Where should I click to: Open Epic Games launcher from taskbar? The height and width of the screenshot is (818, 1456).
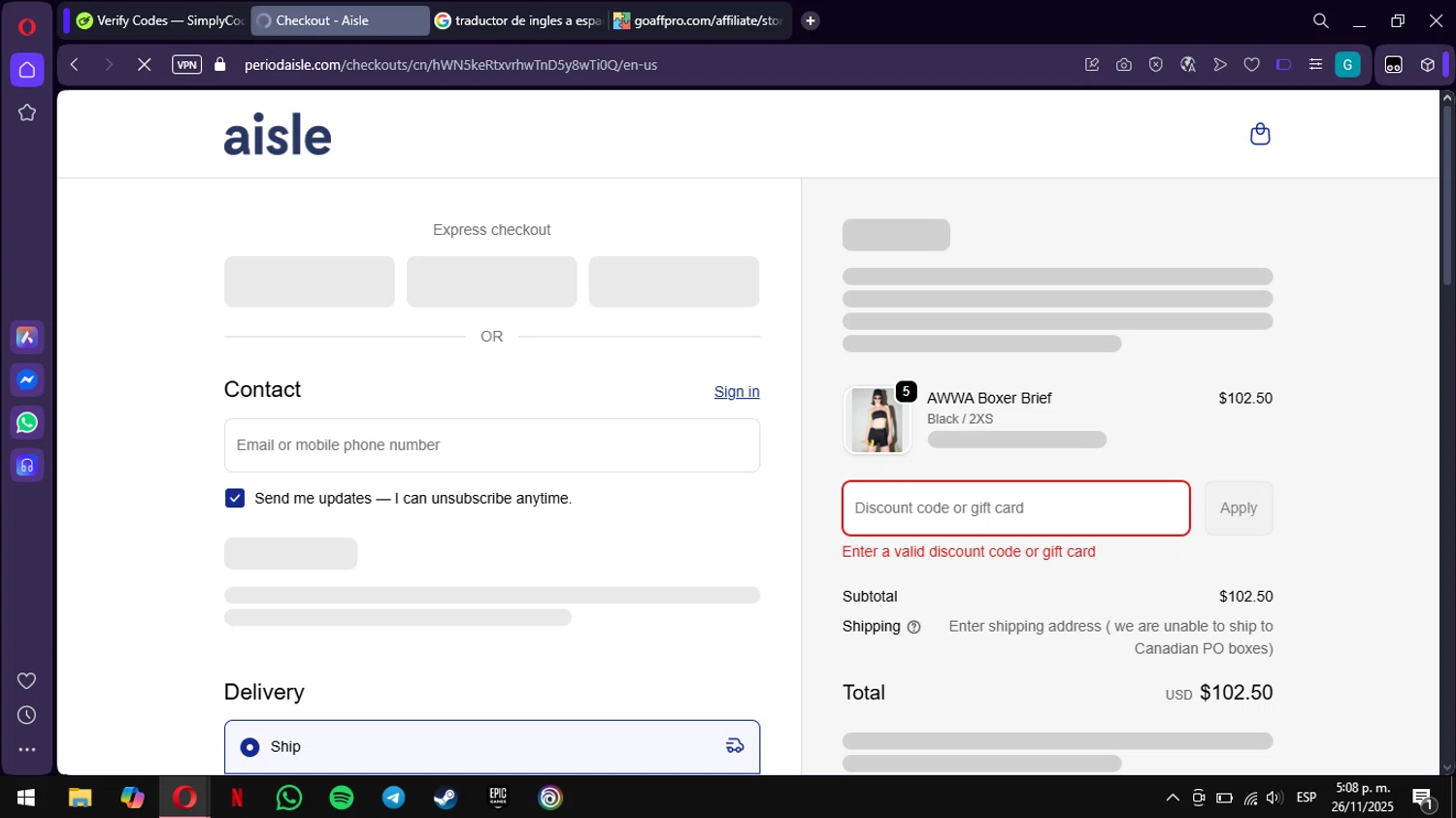498,798
